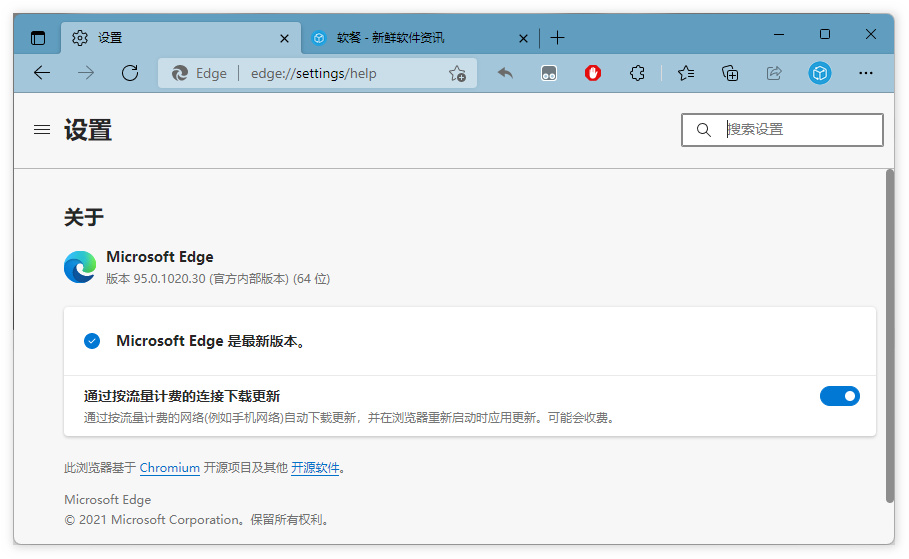Click the Microsoft Edge logo in About section

(x=80, y=267)
